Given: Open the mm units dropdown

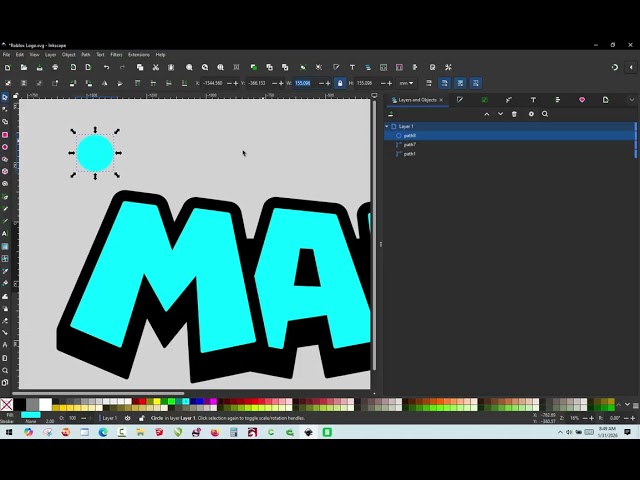Looking at the screenshot, I should 406,83.
